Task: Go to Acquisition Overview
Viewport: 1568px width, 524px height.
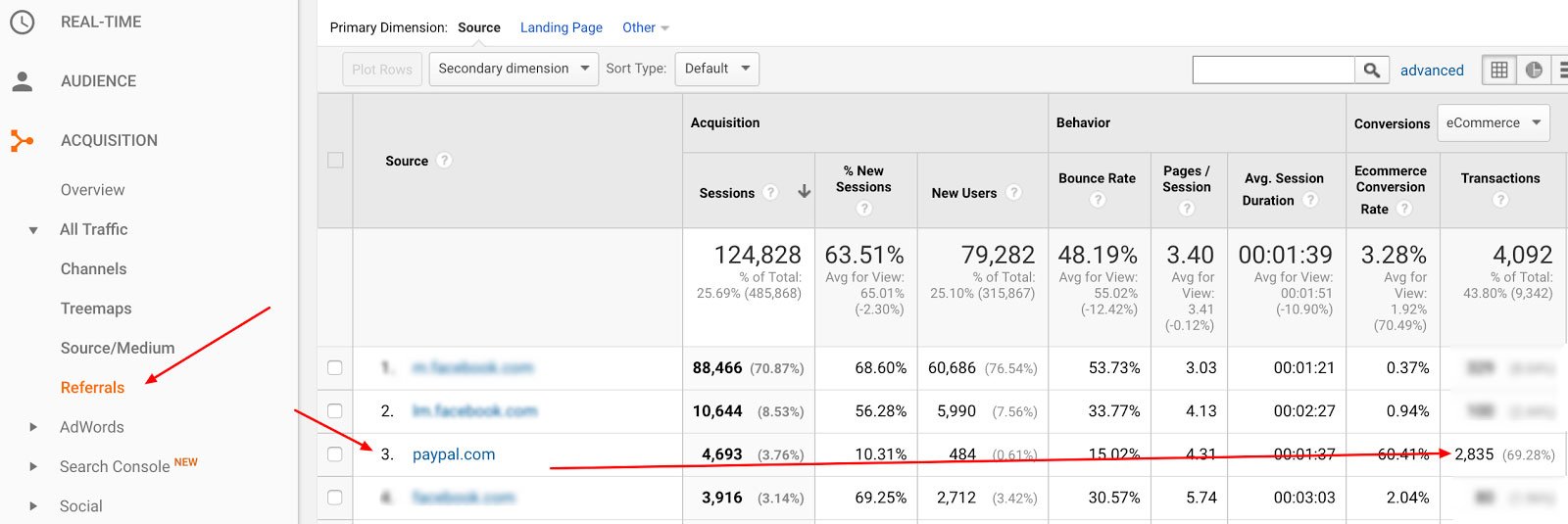Action: pyautogui.click(x=92, y=190)
